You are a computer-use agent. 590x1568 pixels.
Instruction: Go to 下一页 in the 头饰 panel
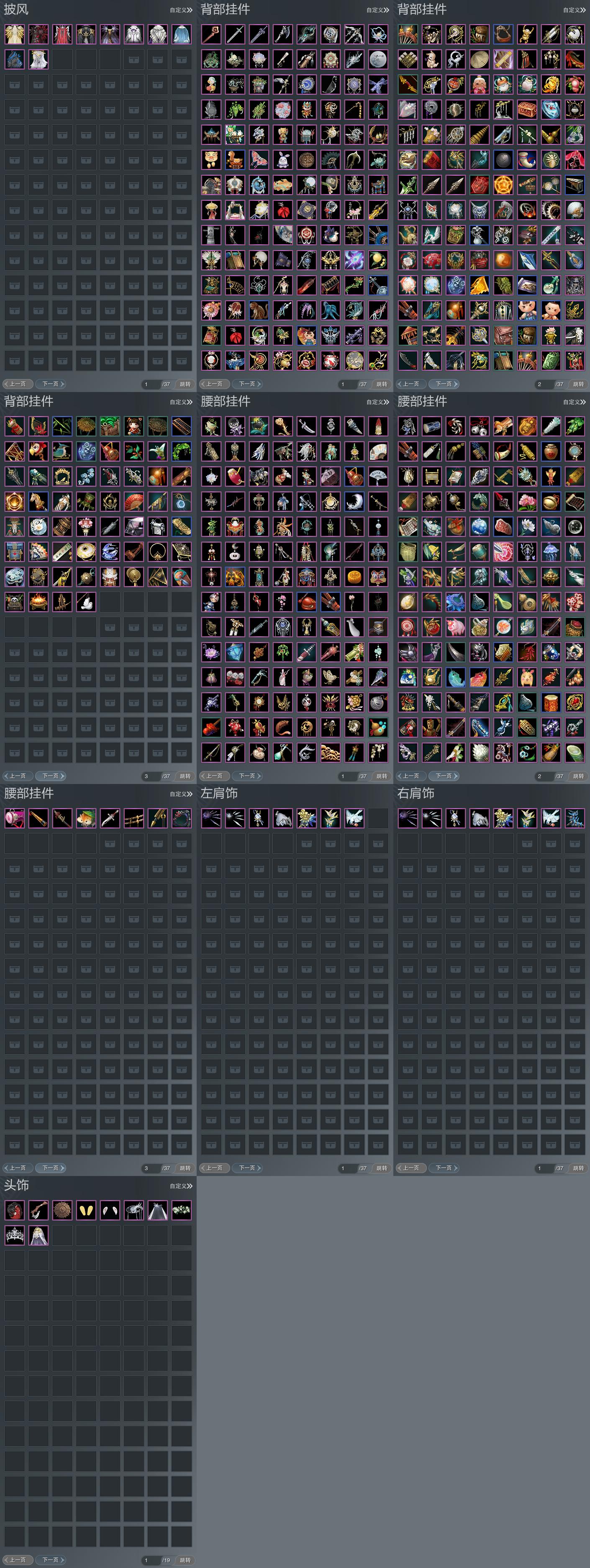(51, 1560)
